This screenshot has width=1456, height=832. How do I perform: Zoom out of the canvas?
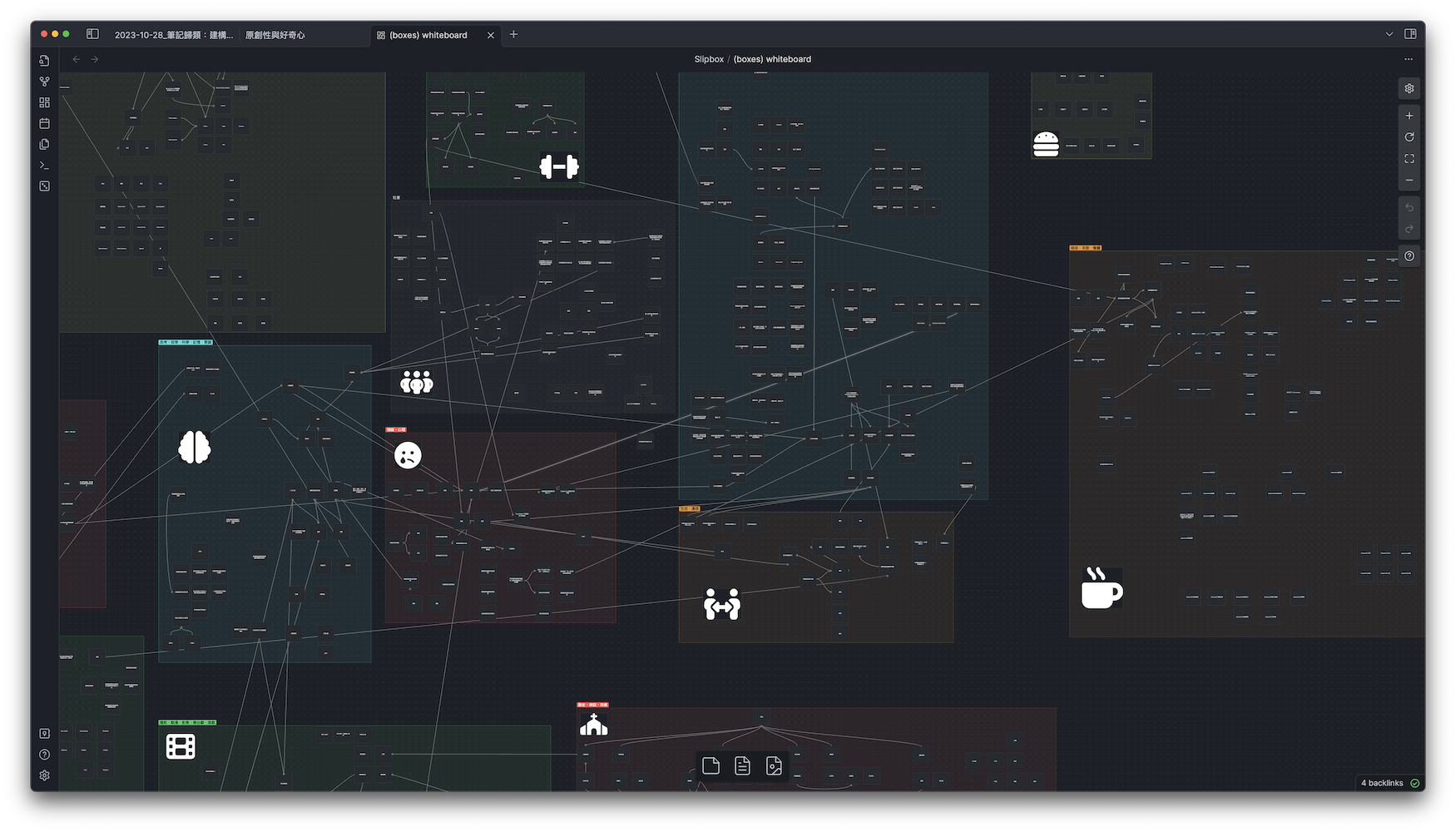(1409, 181)
